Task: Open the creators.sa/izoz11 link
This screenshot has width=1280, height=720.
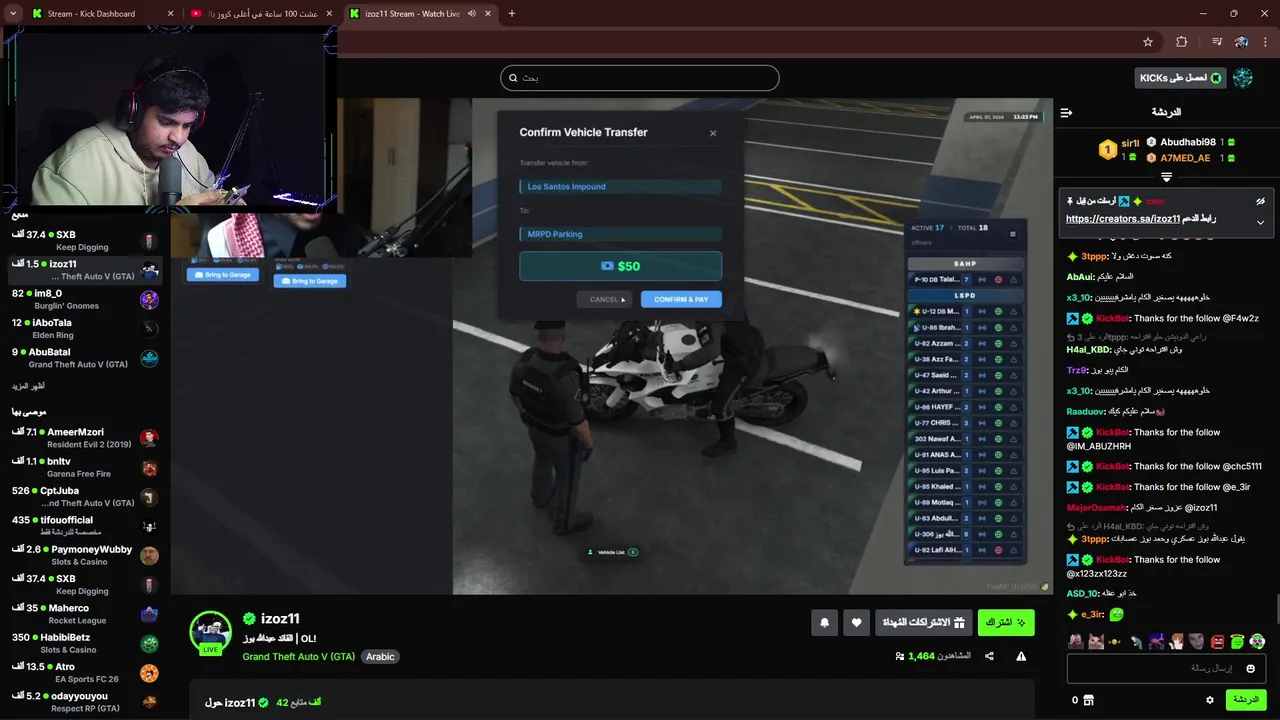Action: pos(1123,219)
